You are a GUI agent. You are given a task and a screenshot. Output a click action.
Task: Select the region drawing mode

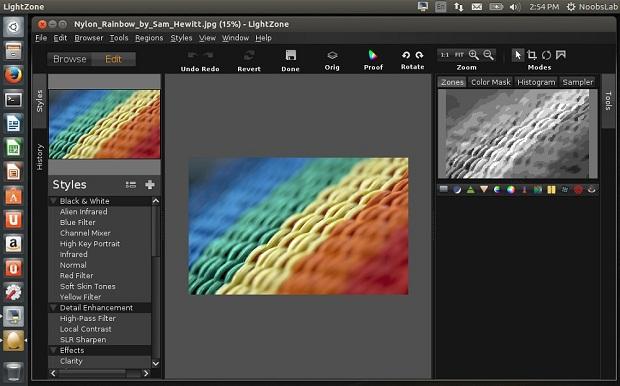pos(561,55)
